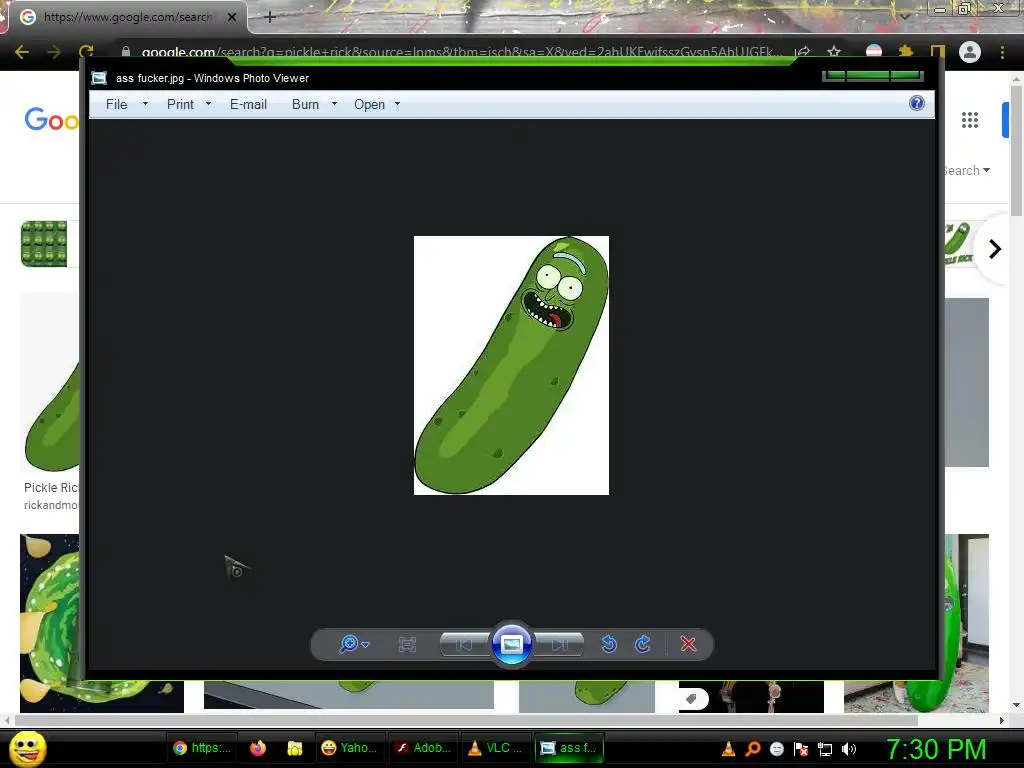Click the VLC cone tray icon
Image resolution: width=1024 pixels, height=768 pixels.
pyautogui.click(x=728, y=749)
